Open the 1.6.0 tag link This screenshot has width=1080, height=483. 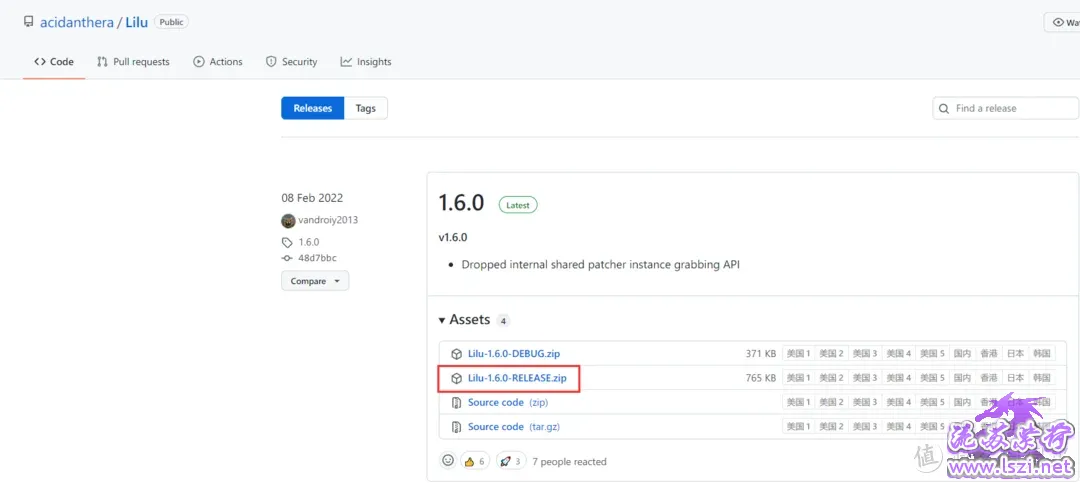tap(309, 243)
